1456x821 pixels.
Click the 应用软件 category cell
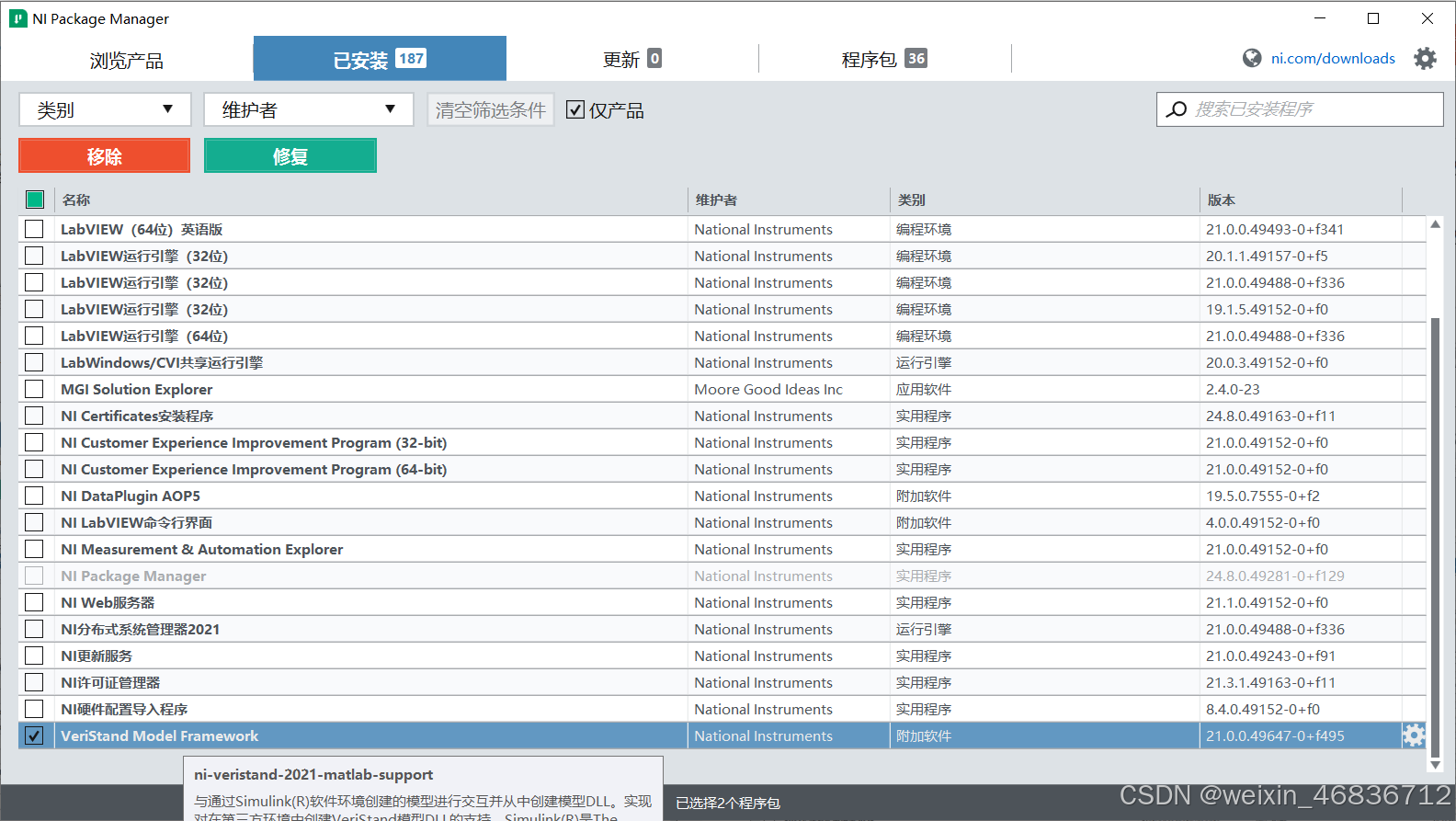[924, 389]
